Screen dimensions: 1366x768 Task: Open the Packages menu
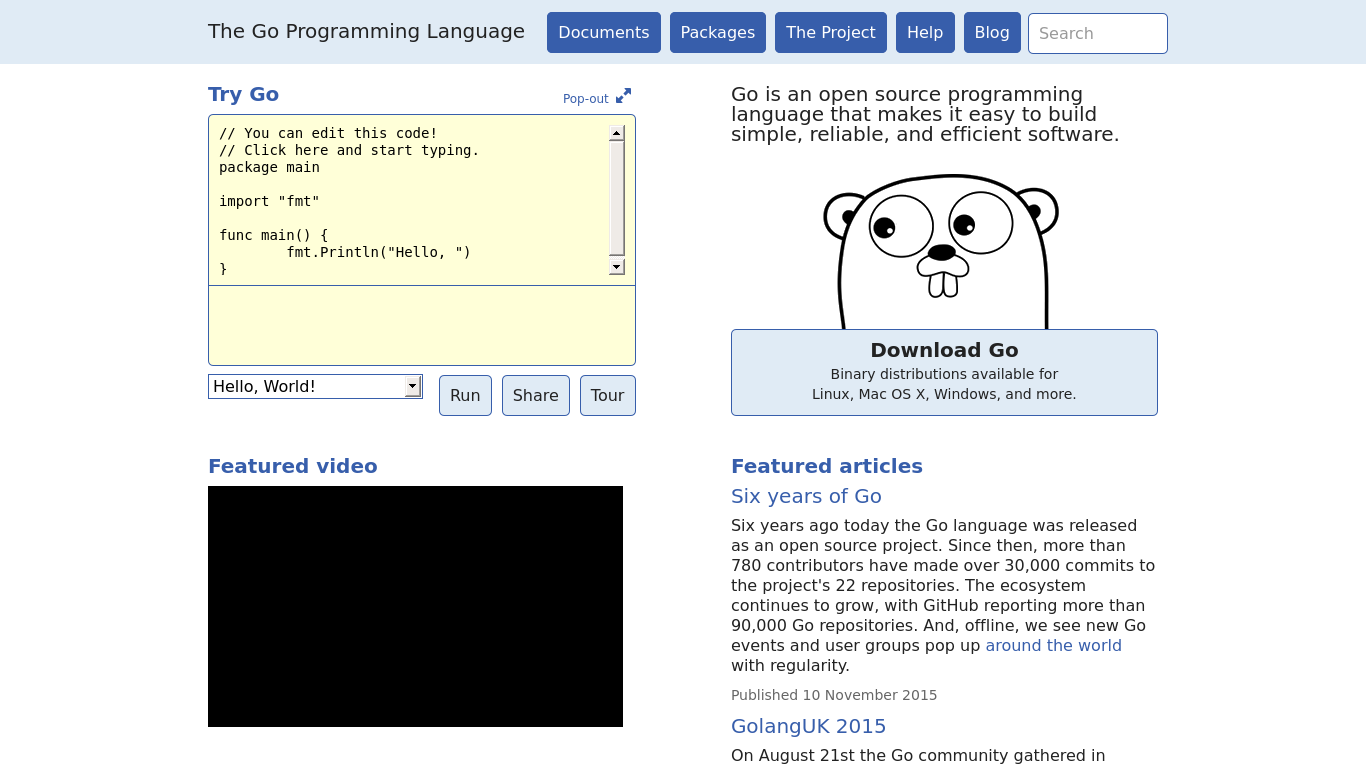point(718,33)
